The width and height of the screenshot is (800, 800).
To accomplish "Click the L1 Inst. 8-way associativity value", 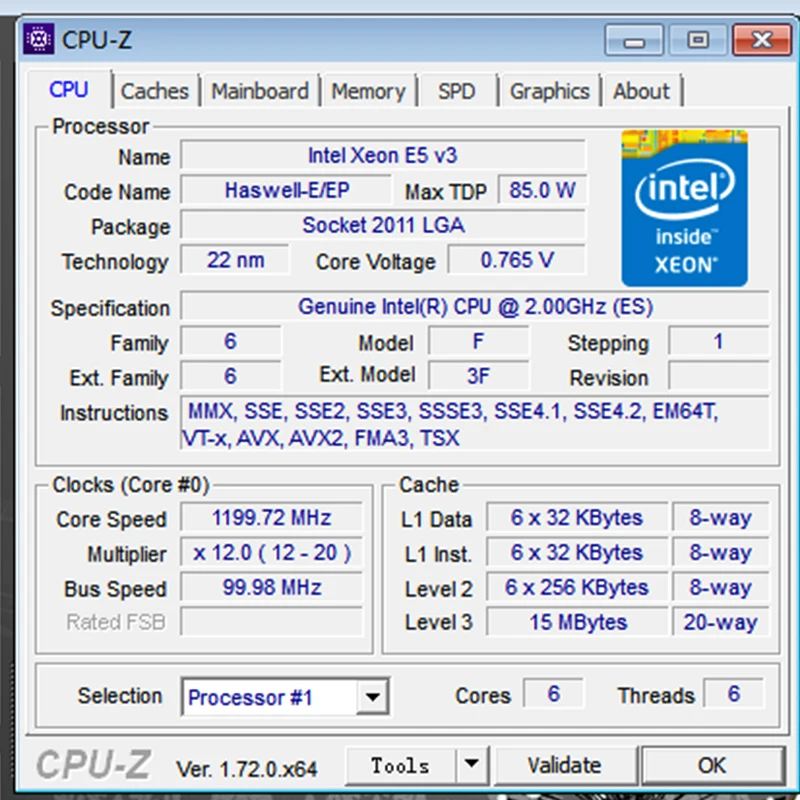I will [720, 553].
